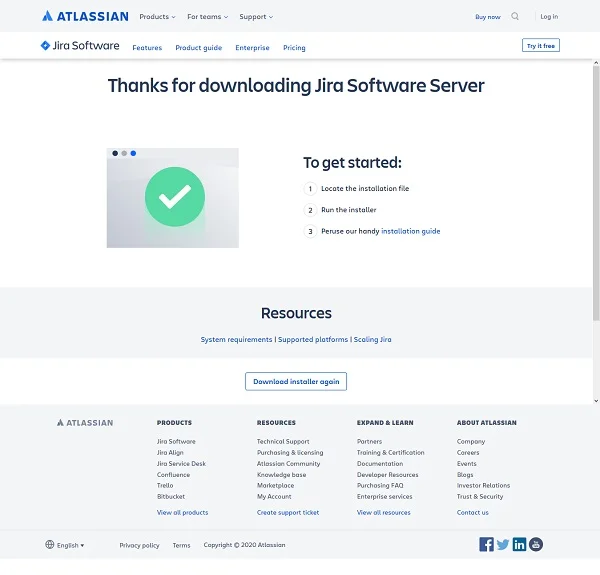Open the search magnifier icon
Viewport: 600px width, 575px height.
click(515, 16)
